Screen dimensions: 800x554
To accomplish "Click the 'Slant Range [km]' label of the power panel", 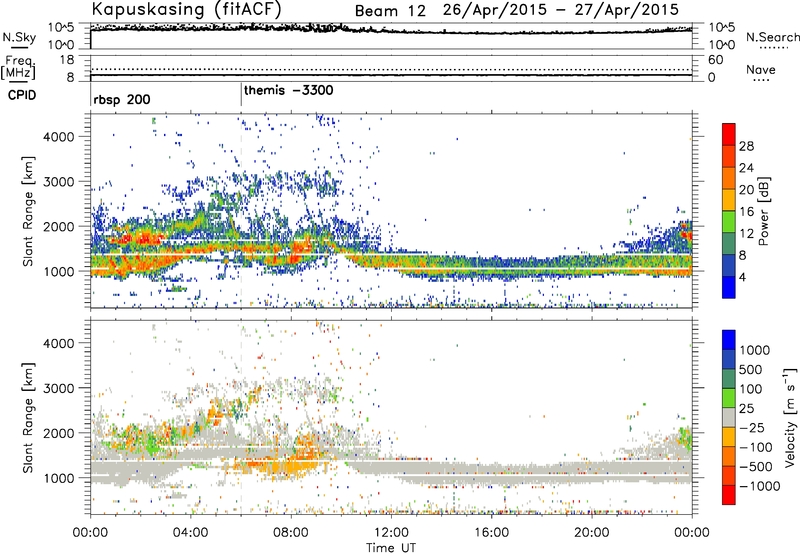I will (28, 211).
